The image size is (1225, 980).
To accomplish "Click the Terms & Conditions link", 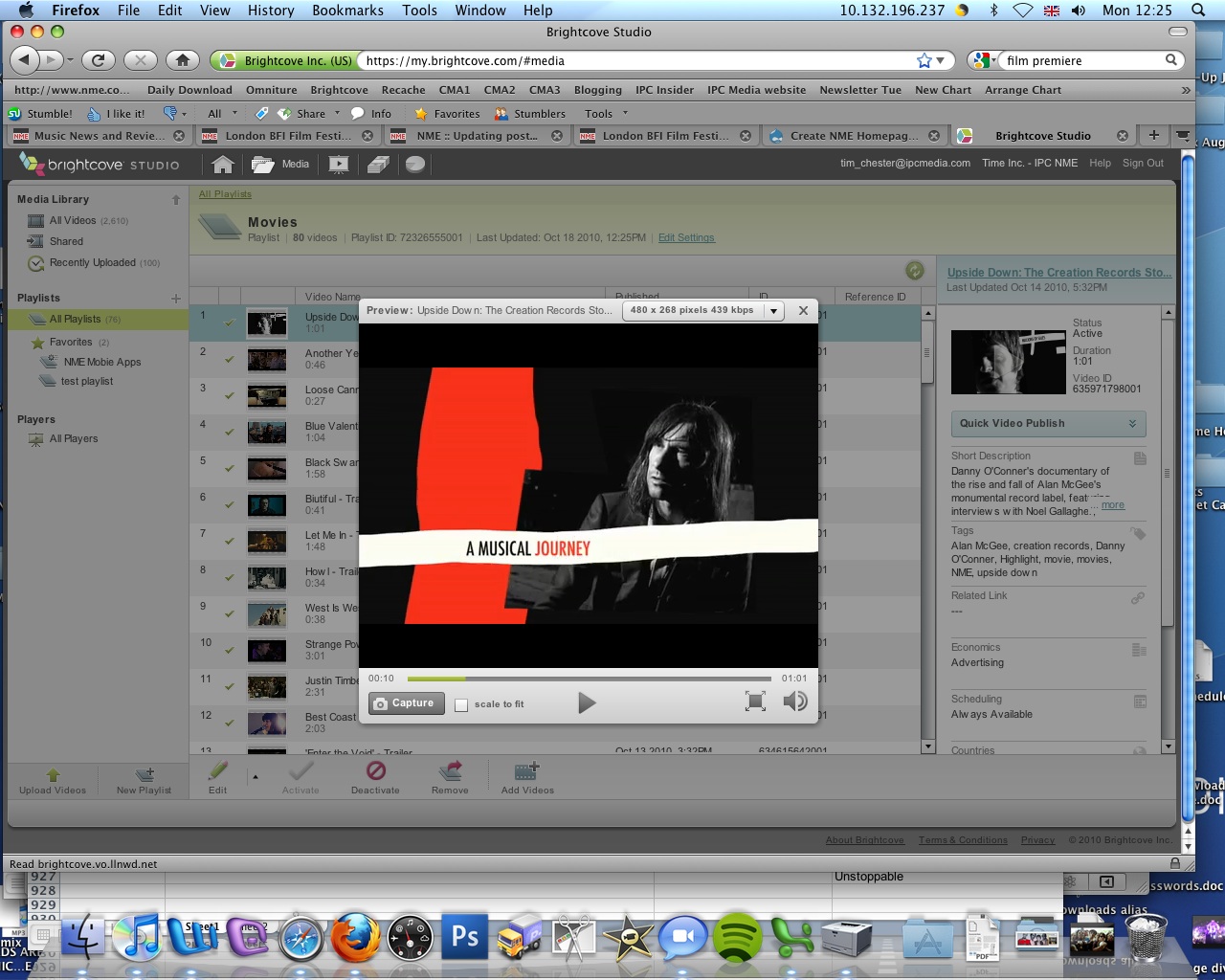I will click(963, 840).
